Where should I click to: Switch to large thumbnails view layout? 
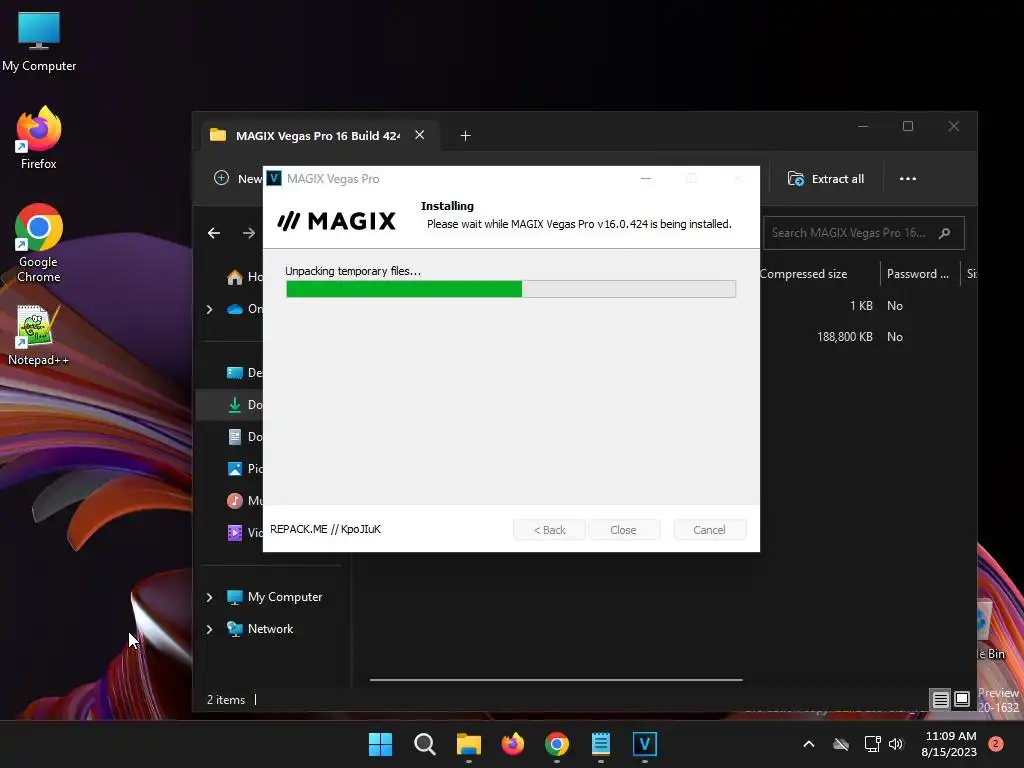point(962,700)
